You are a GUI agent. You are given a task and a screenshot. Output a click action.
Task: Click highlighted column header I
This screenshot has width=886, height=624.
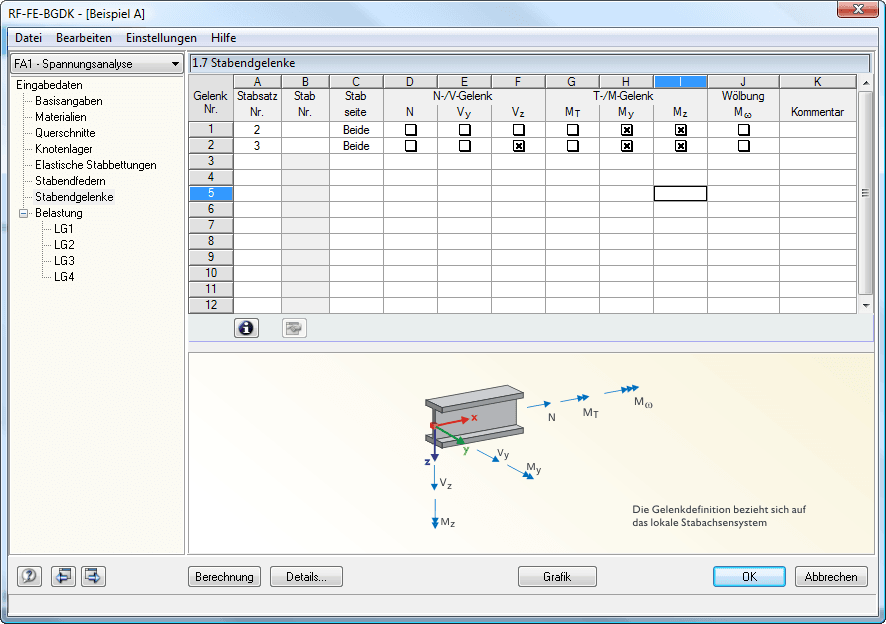[680, 82]
